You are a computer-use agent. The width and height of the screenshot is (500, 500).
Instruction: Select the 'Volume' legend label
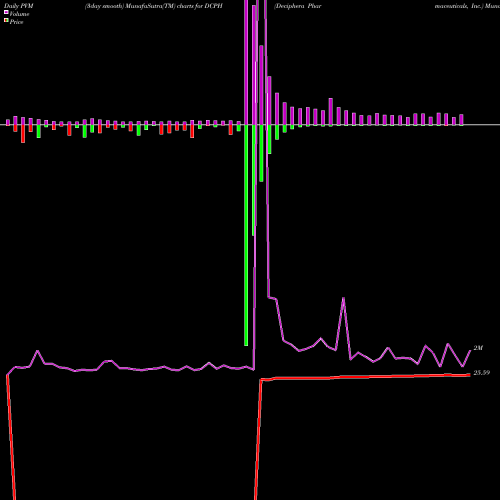pos(19,14)
